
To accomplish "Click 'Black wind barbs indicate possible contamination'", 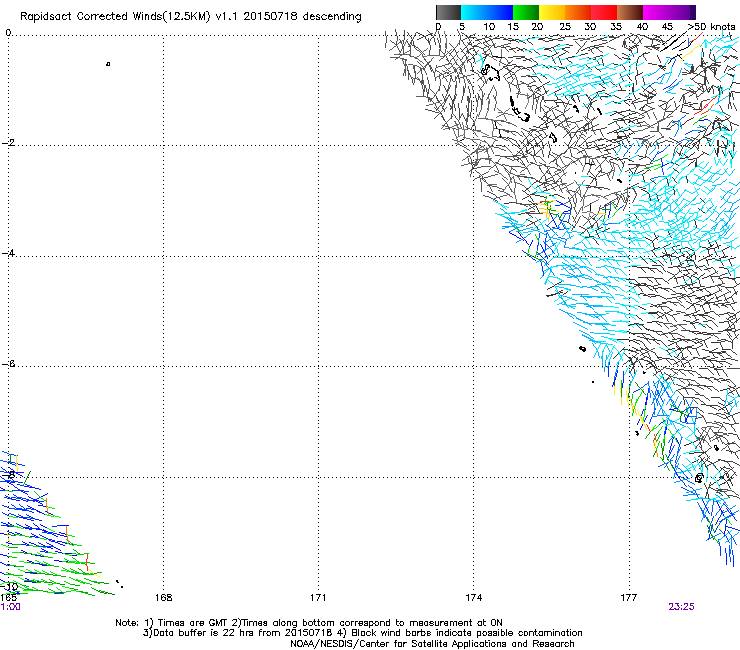I will [467, 633].
